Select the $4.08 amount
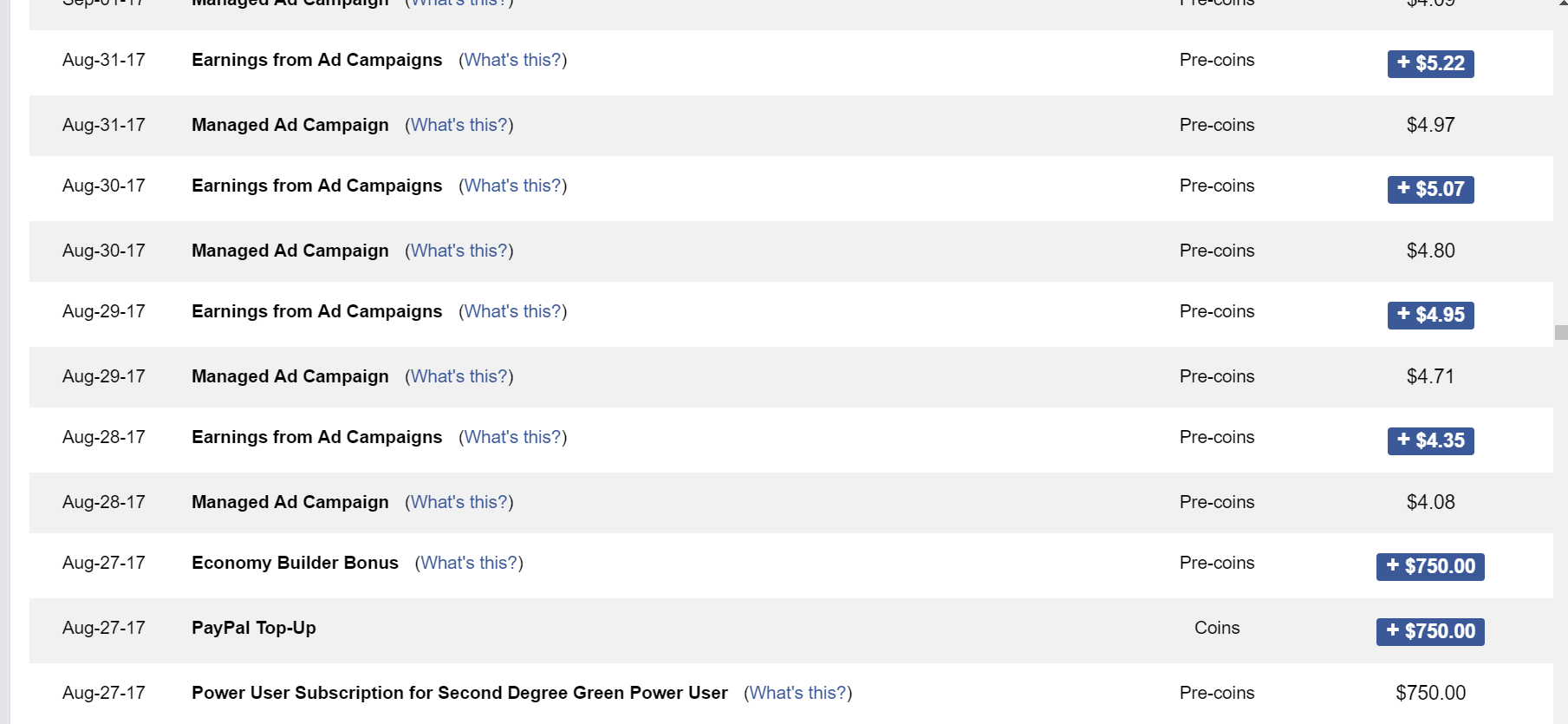 pos(1430,502)
